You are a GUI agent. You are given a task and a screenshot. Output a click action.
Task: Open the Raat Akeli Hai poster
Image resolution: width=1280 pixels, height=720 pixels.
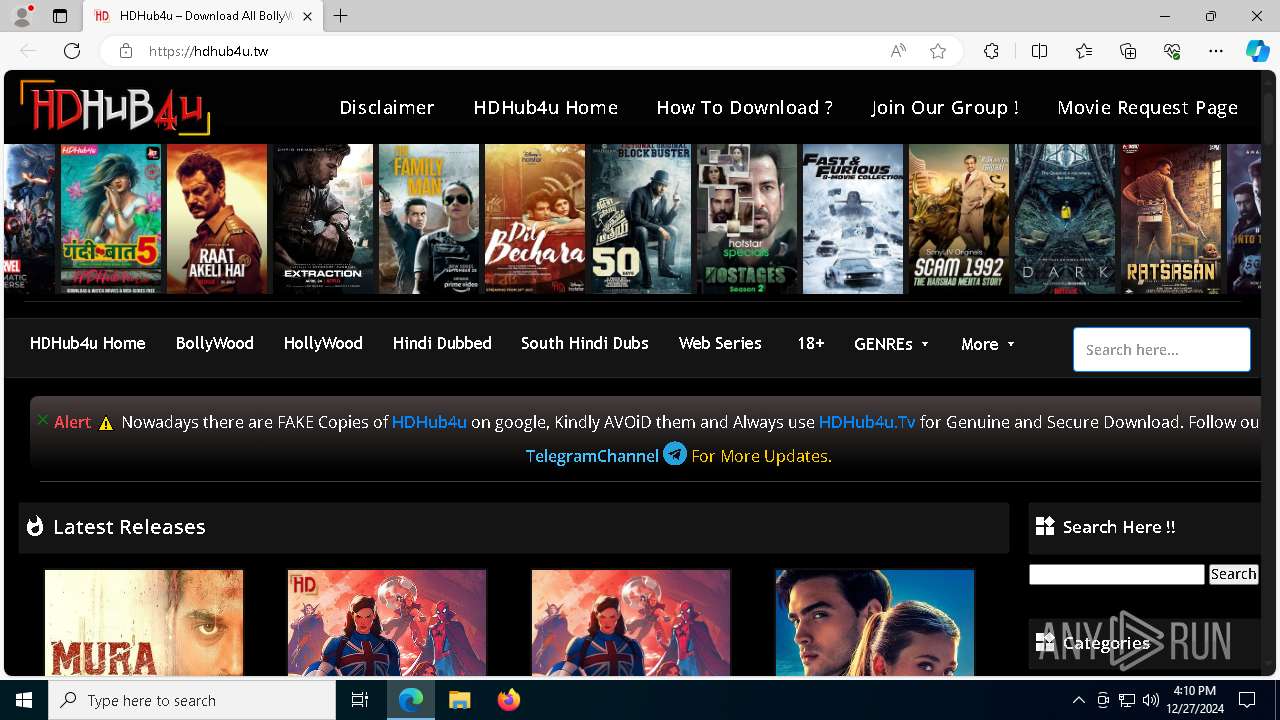(217, 219)
